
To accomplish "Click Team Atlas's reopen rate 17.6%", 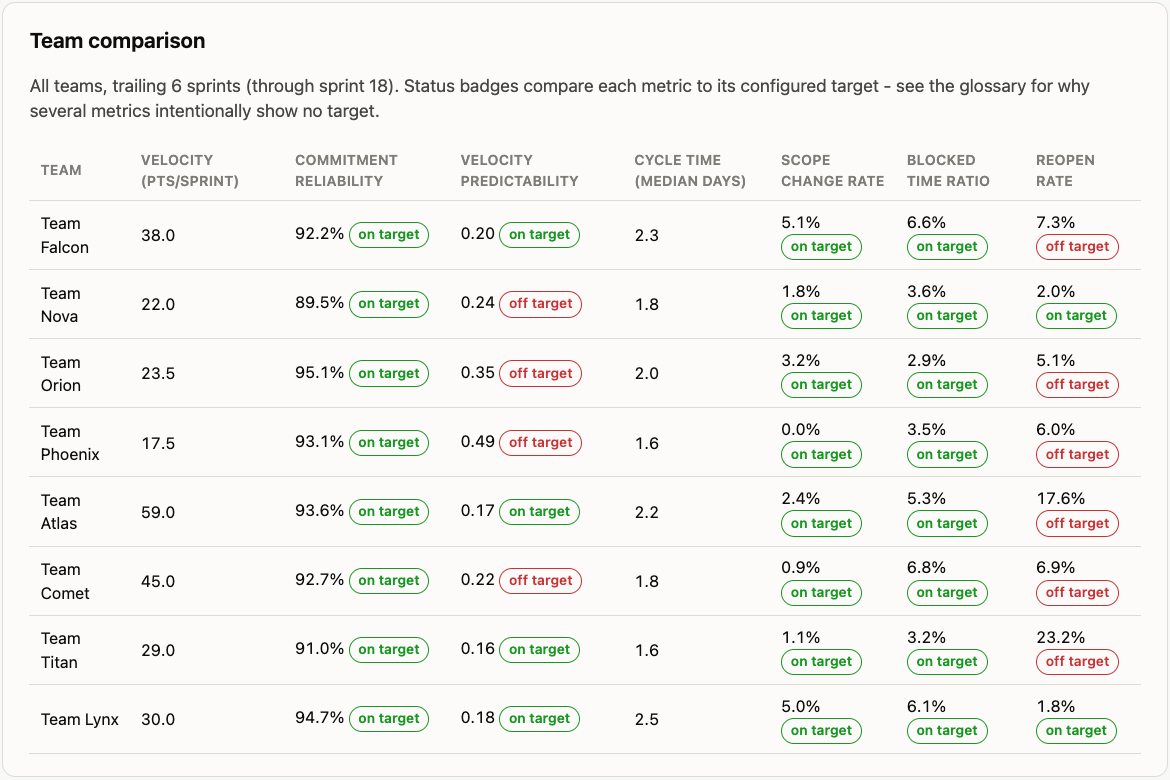I will [x=1060, y=499].
